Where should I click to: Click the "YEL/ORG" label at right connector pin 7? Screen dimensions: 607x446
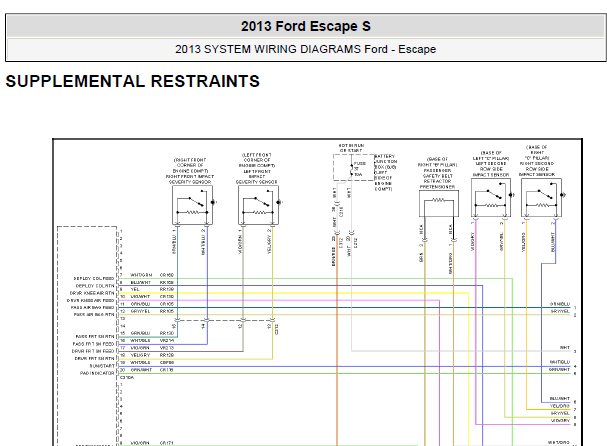pos(560,406)
